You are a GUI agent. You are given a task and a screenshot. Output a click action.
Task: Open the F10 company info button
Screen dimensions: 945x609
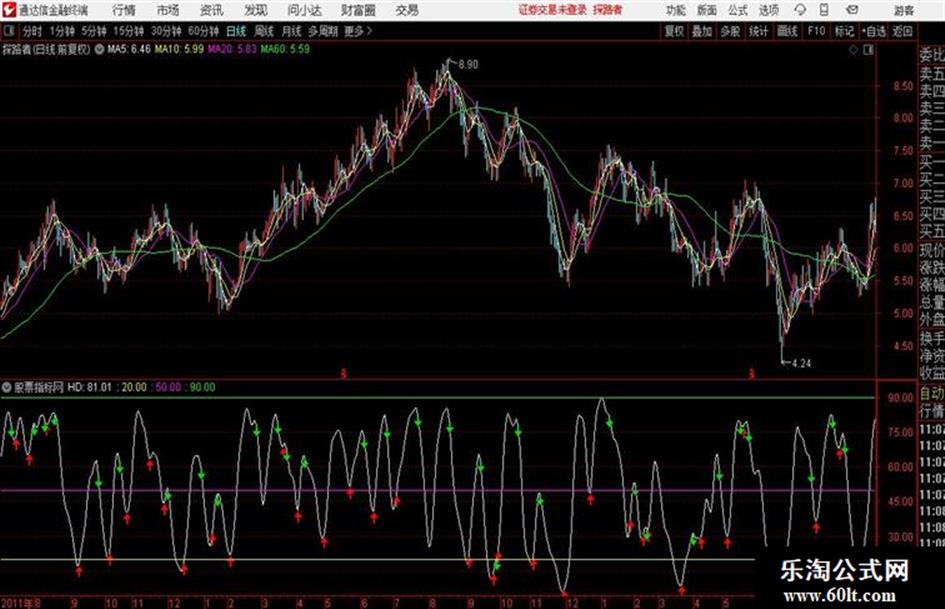point(816,31)
